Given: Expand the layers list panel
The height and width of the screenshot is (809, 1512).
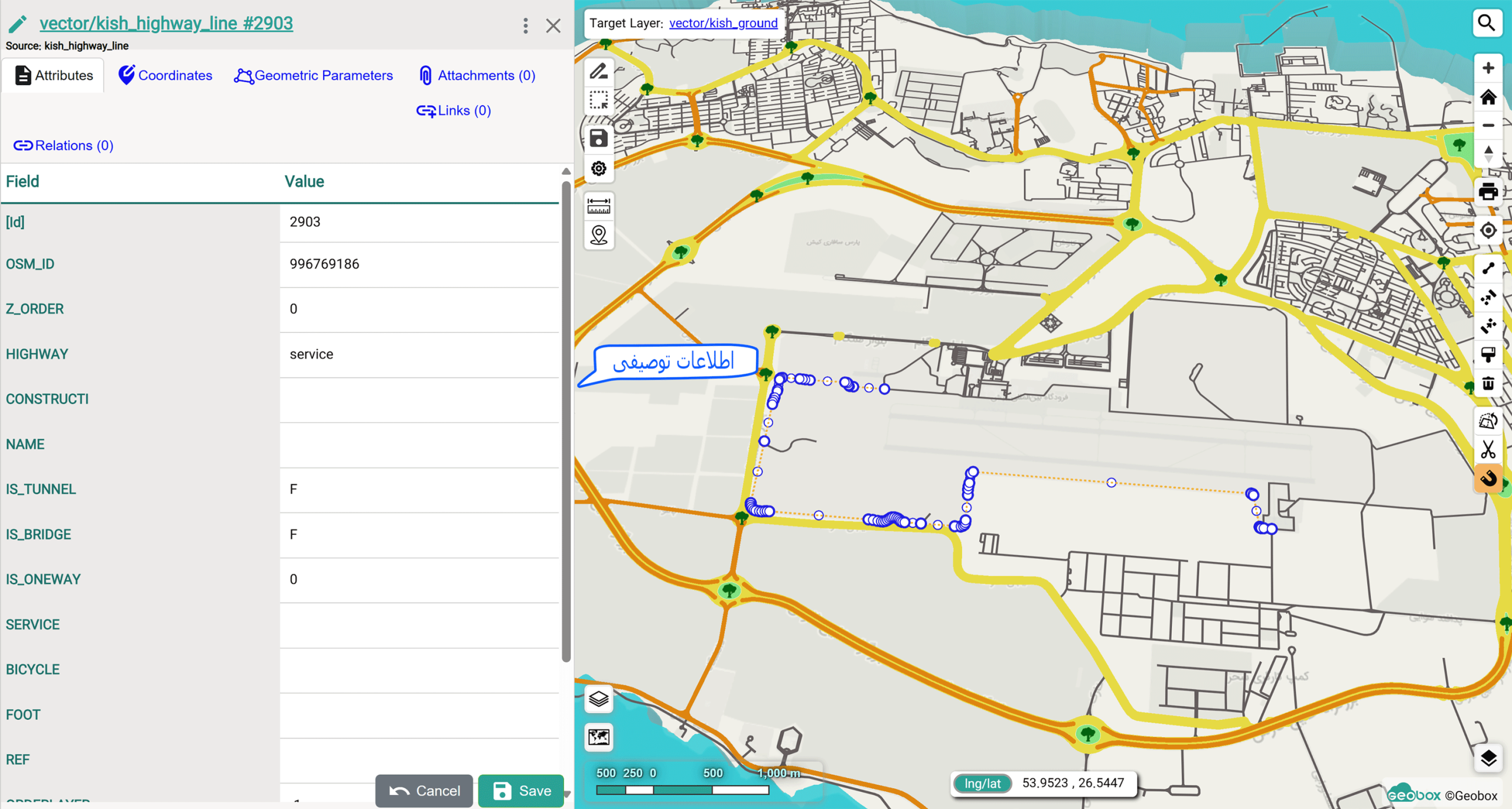Looking at the screenshot, I should (598, 700).
